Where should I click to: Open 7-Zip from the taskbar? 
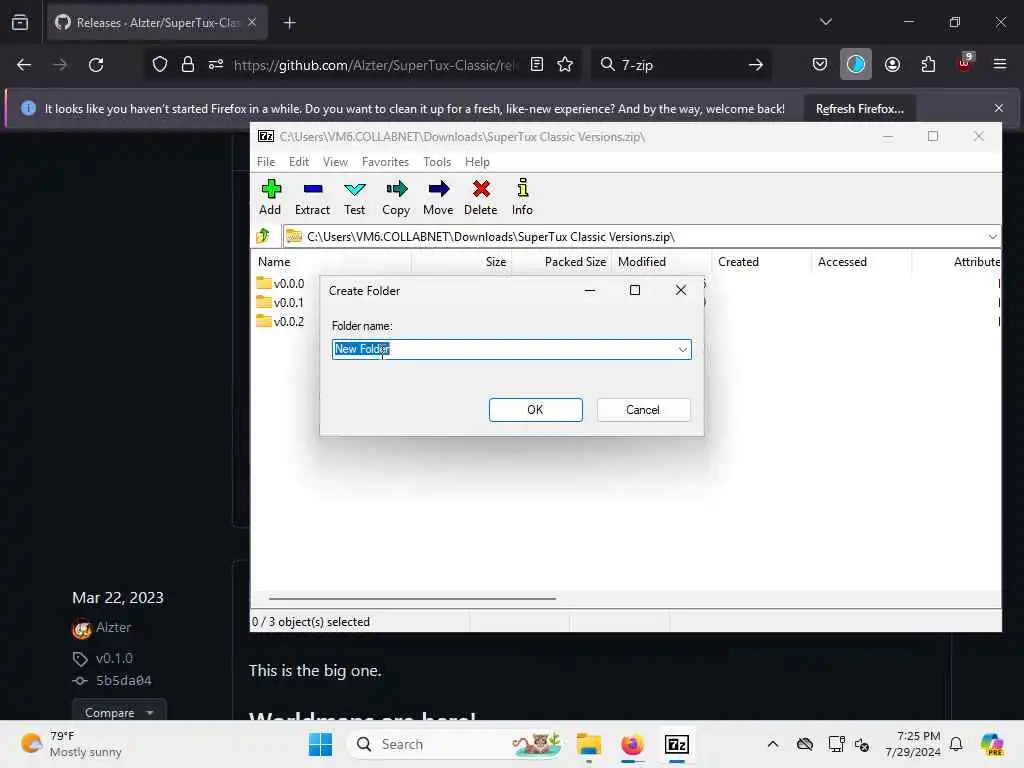pyautogui.click(x=677, y=744)
